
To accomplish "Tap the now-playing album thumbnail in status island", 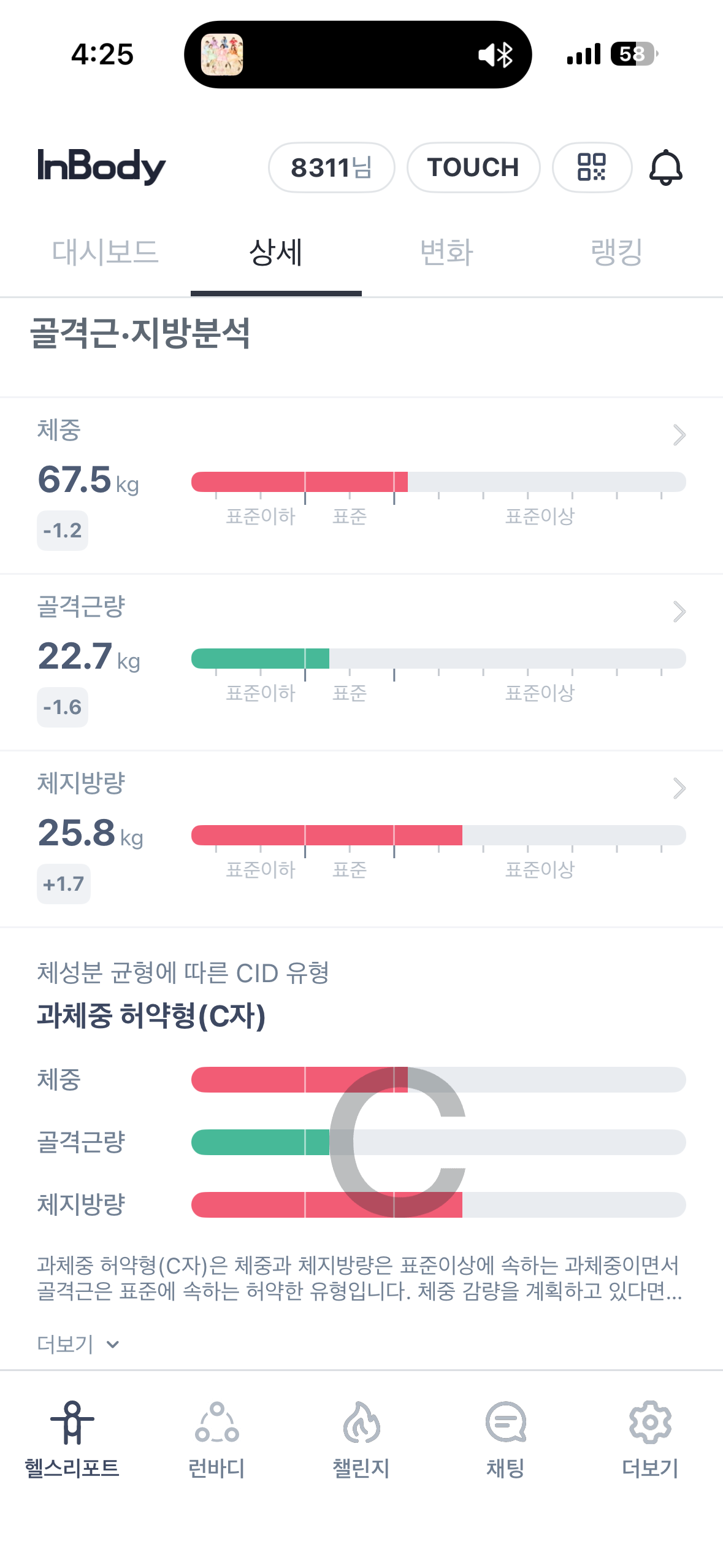I will (x=222, y=55).
